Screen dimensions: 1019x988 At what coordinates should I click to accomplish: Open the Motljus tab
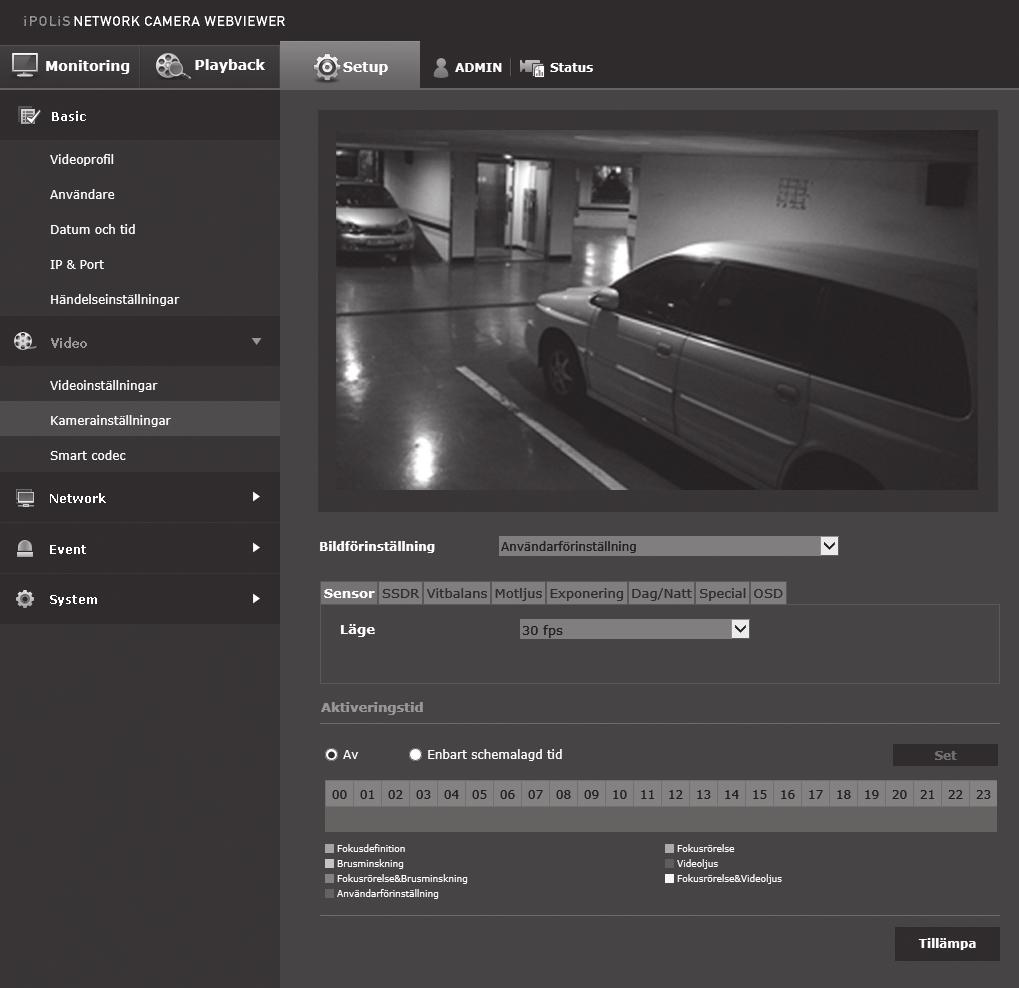518,593
